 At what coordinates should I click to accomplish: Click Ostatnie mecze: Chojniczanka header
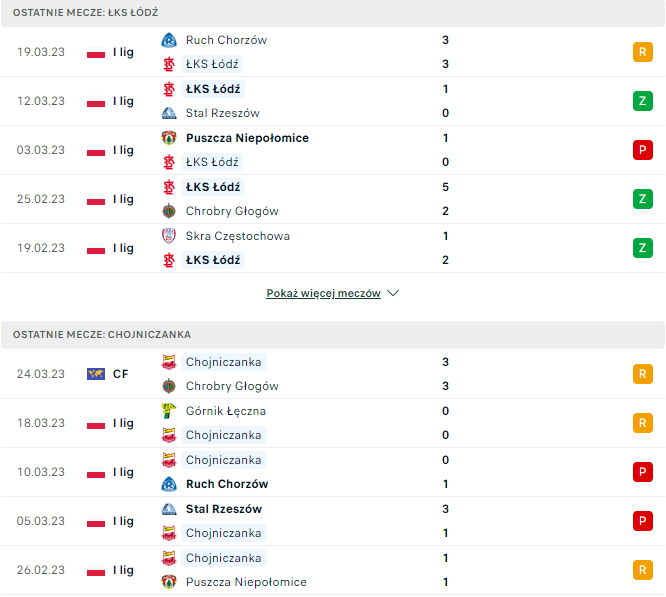[x=103, y=335]
